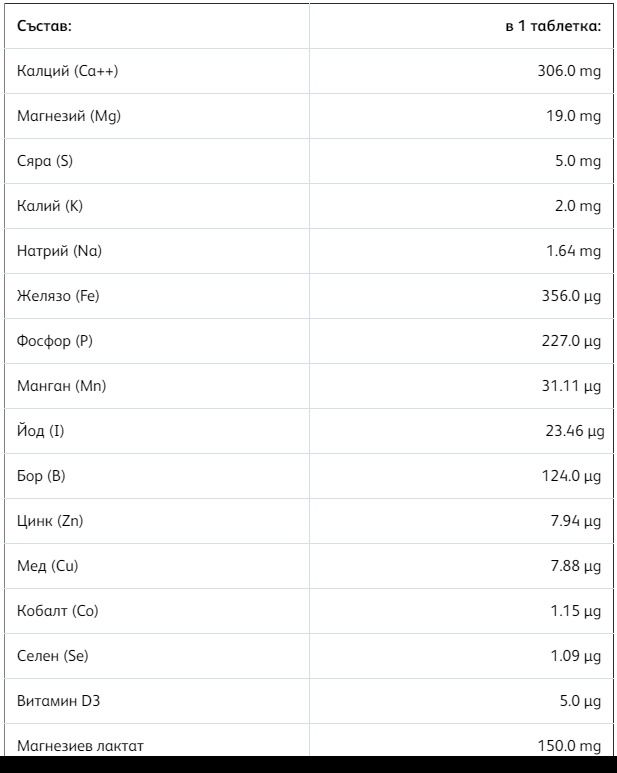Click the 23.46 µg iodine value

[571, 431]
